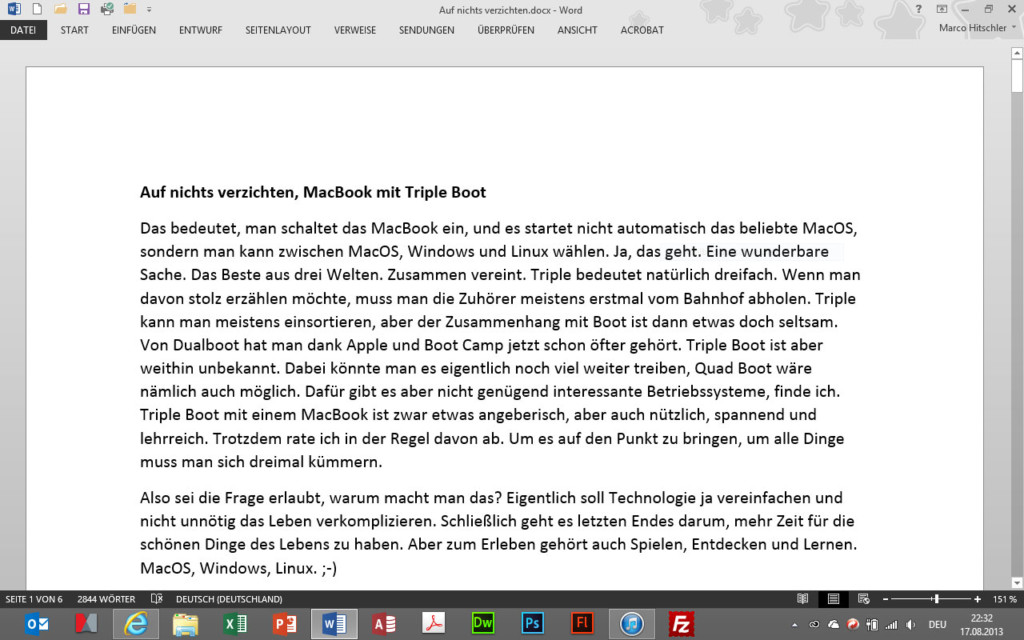The height and width of the screenshot is (640, 1024).
Task: Launch Photoshop from the taskbar
Action: click(532, 624)
